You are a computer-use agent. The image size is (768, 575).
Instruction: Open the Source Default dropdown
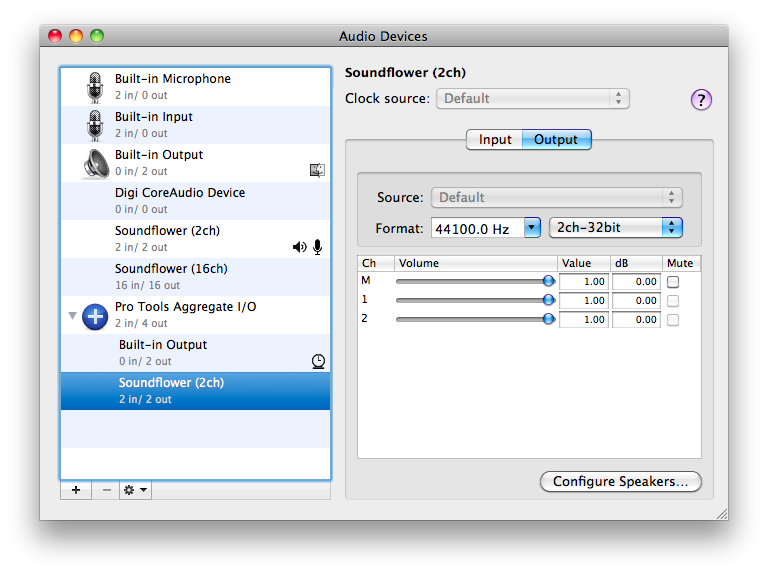click(x=556, y=197)
